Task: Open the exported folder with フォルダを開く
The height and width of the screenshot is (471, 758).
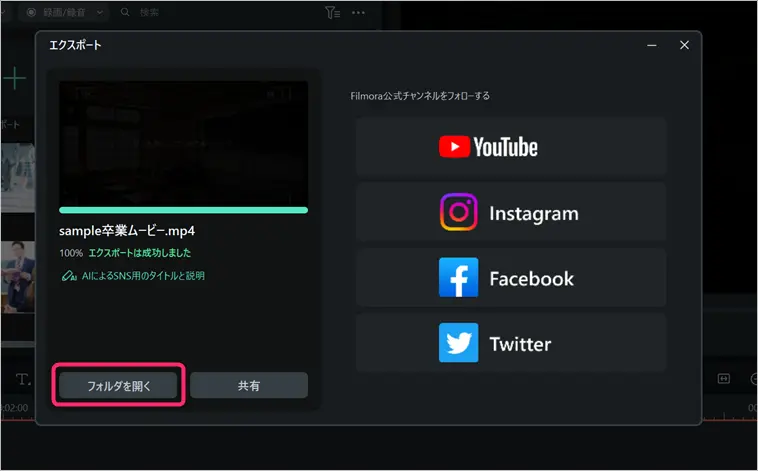Action: coord(118,385)
